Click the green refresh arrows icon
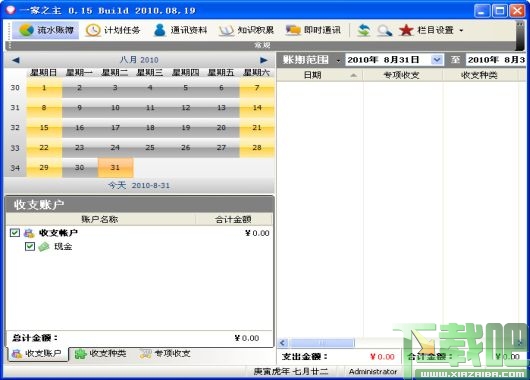Viewport: 530px width, 380px height. 364,30
